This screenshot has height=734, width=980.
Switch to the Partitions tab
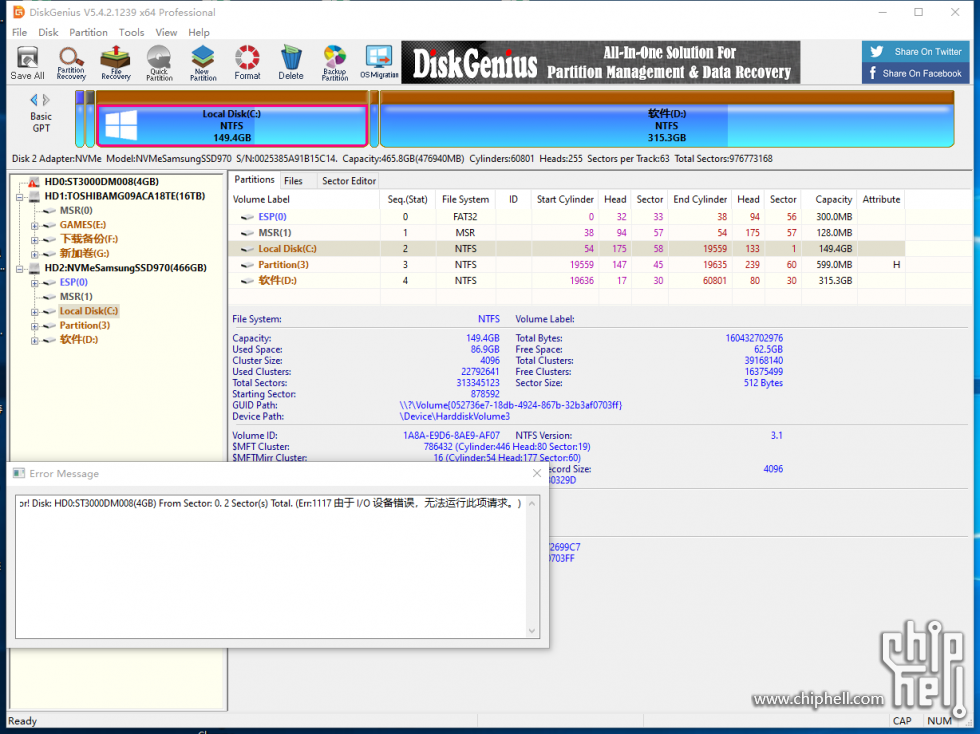point(254,179)
